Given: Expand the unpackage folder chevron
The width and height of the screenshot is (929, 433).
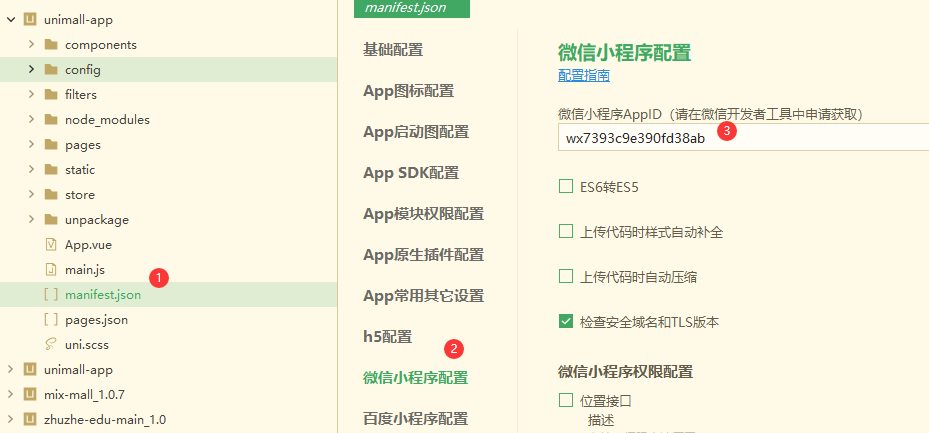Looking at the screenshot, I should coord(31,220).
